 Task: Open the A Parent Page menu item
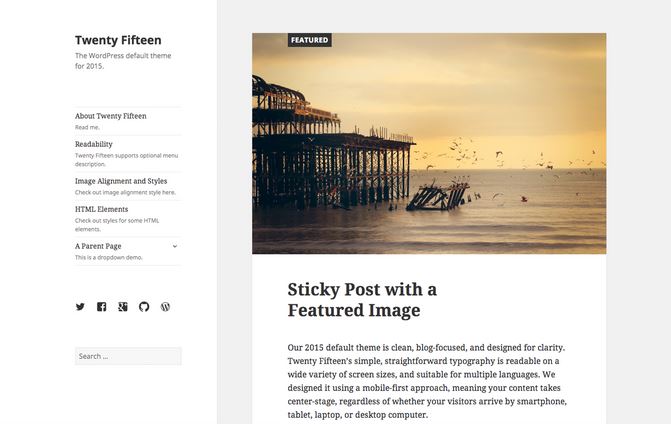point(98,246)
